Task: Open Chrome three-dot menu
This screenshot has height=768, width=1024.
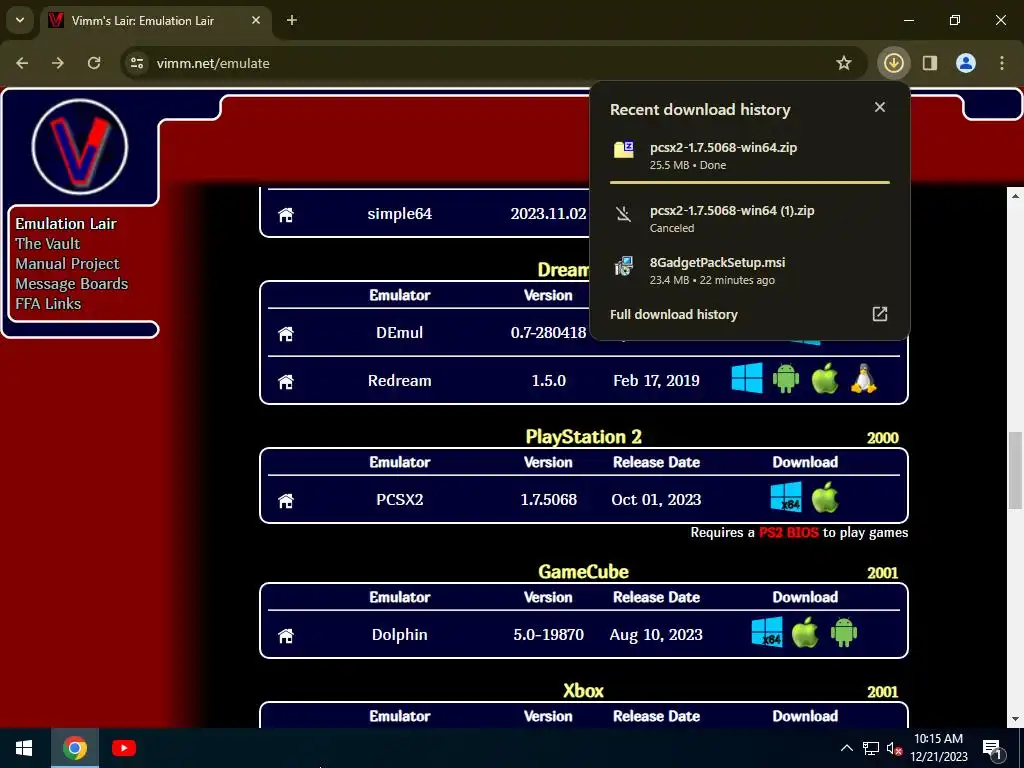Action: [1002, 63]
